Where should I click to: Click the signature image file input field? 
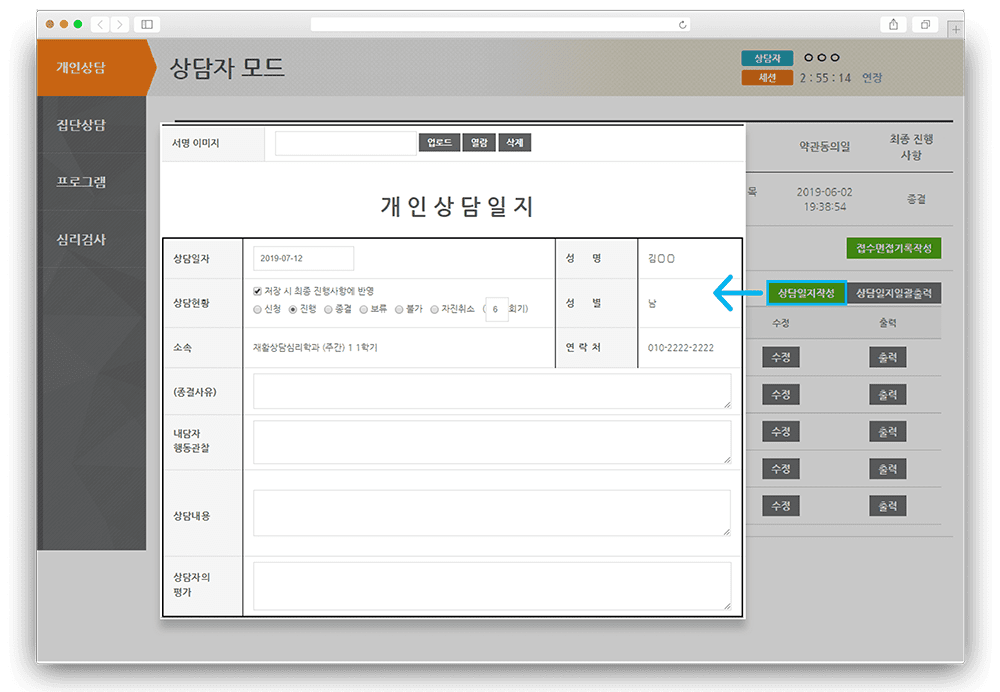click(x=345, y=143)
